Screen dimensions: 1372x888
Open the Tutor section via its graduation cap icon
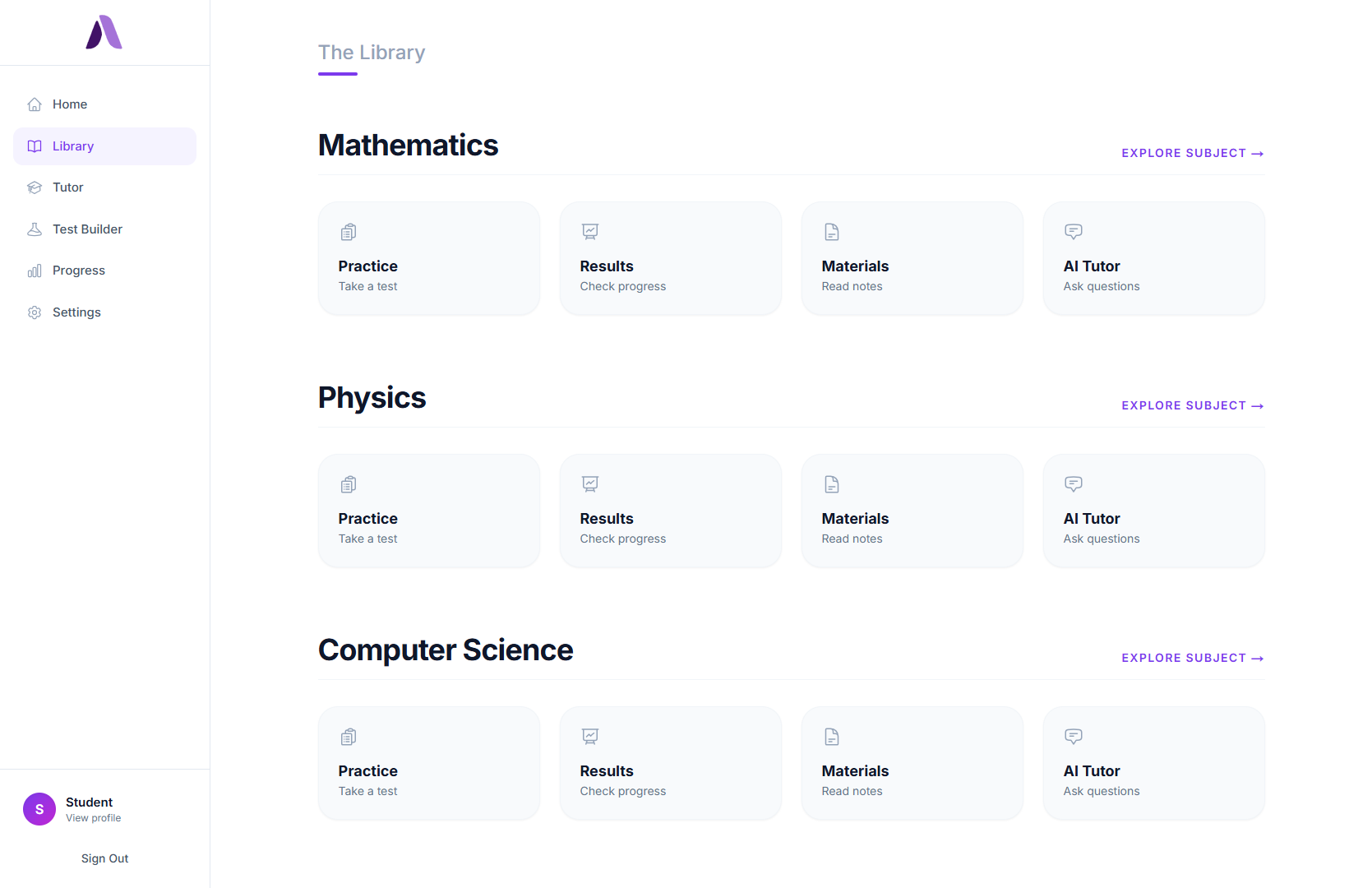click(35, 187)
